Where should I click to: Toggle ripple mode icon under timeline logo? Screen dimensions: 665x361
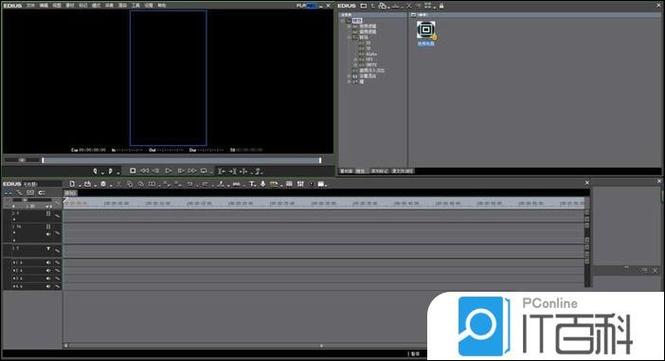pos(19,192)
